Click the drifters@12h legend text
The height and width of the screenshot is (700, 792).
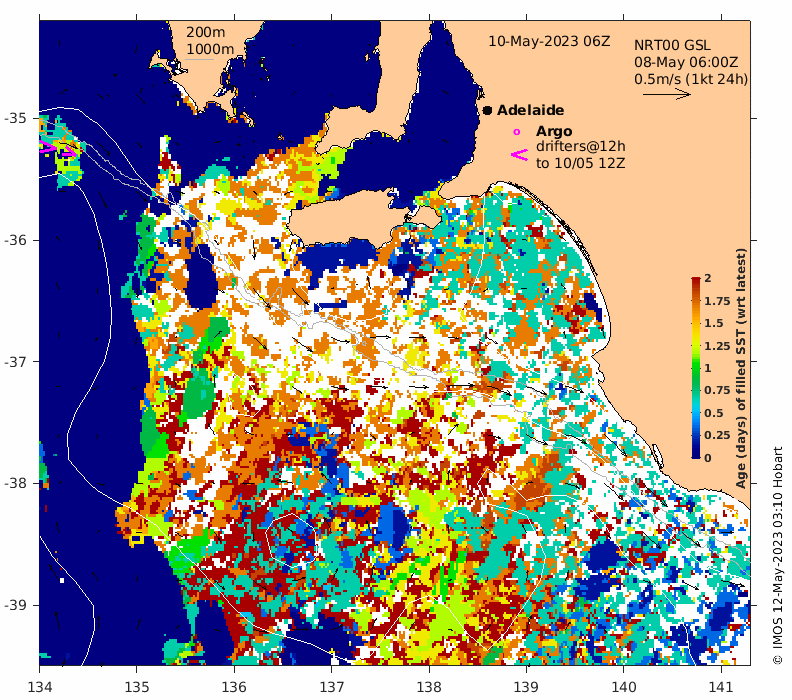coord(580,146)
